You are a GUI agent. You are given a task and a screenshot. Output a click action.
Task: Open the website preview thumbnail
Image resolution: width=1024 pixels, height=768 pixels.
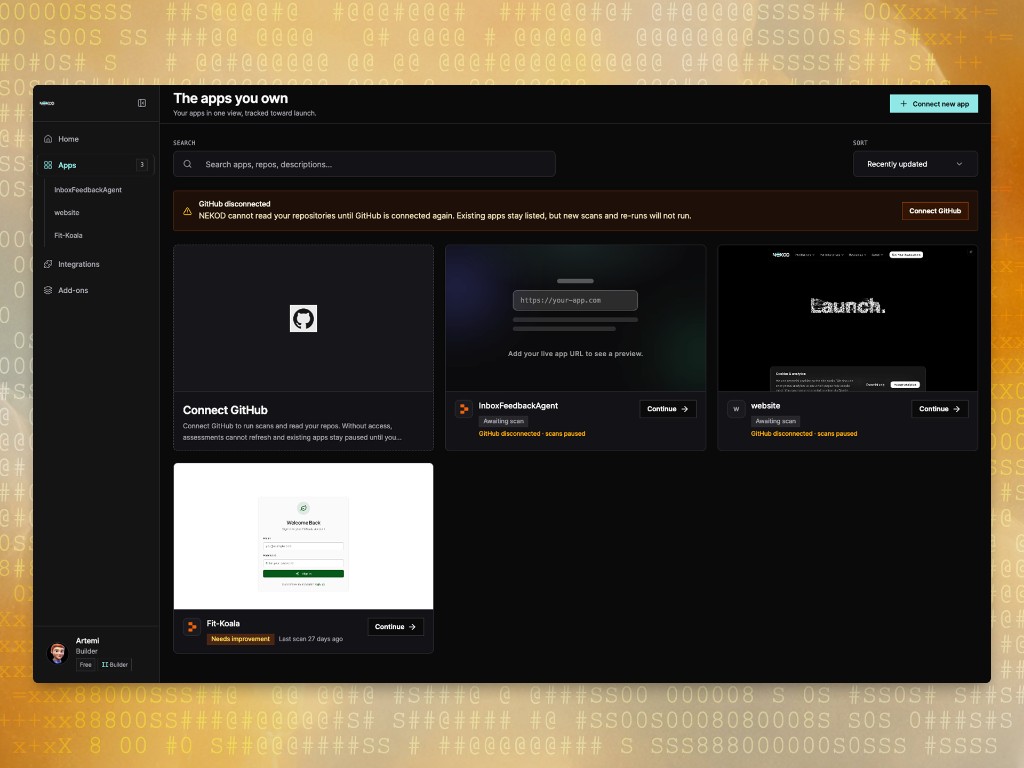coord(847,319)
